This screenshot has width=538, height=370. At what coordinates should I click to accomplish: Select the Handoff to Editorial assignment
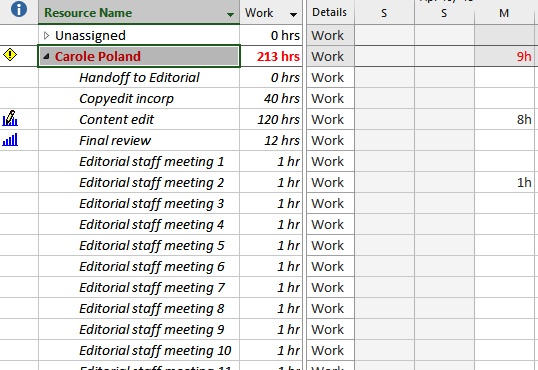(x=139, y=78)
